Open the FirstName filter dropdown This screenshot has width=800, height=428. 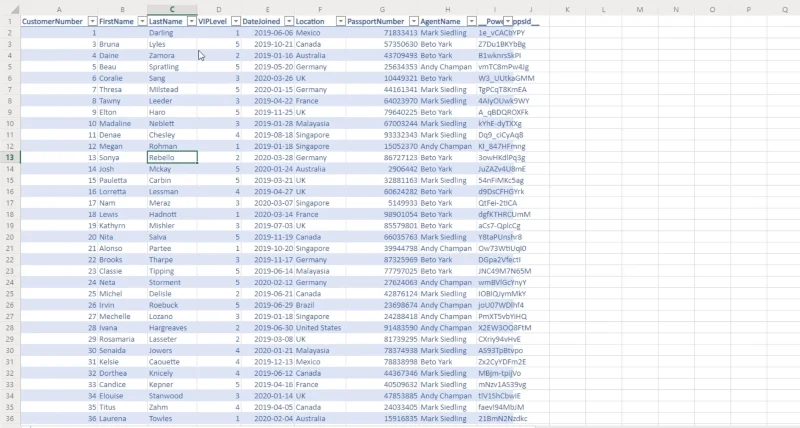coord(142,21)
